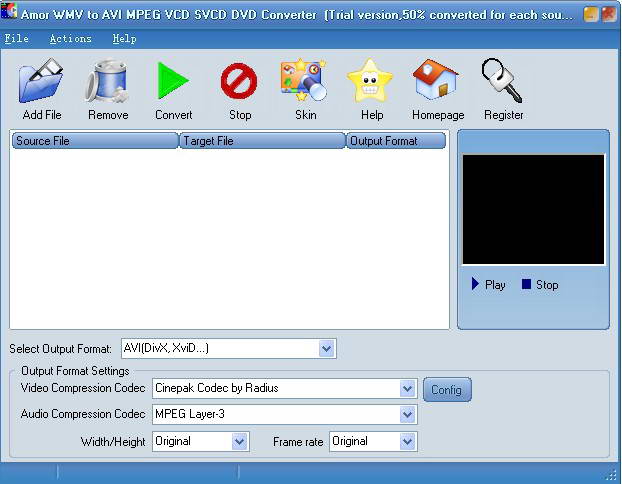The height and width of the screenshot is (484, 622).
Task: Click the star Help icon
Action: tap(370, 81)
